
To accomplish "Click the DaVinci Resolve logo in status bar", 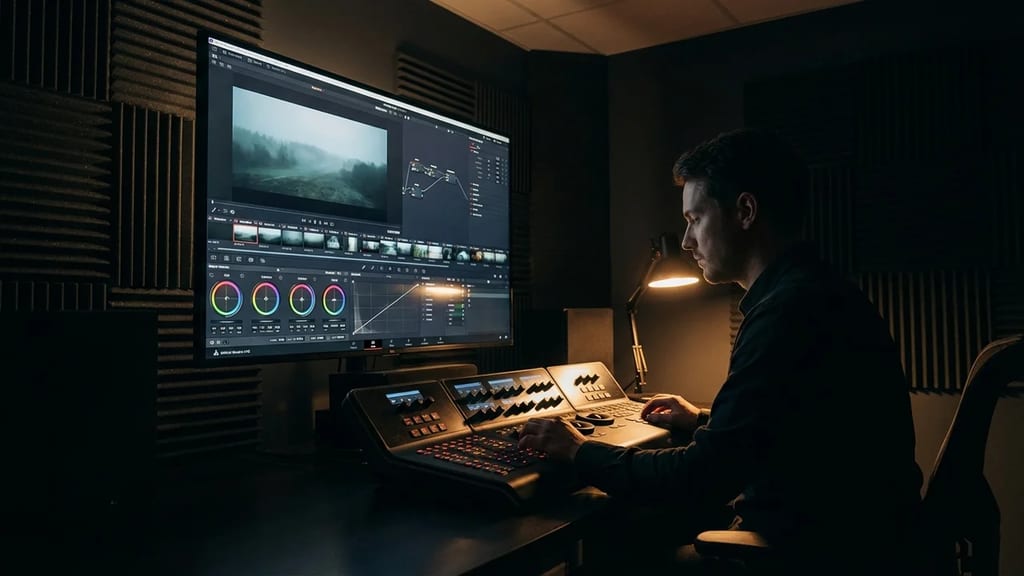I will coord(216,353).
